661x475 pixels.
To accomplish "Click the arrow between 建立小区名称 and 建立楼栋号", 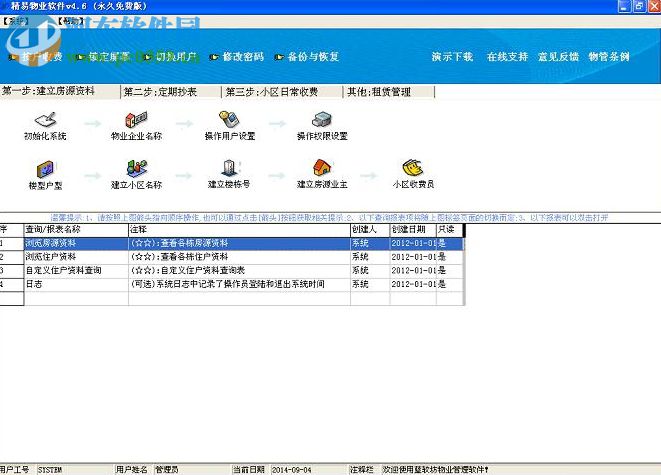I will click(184, 175).
